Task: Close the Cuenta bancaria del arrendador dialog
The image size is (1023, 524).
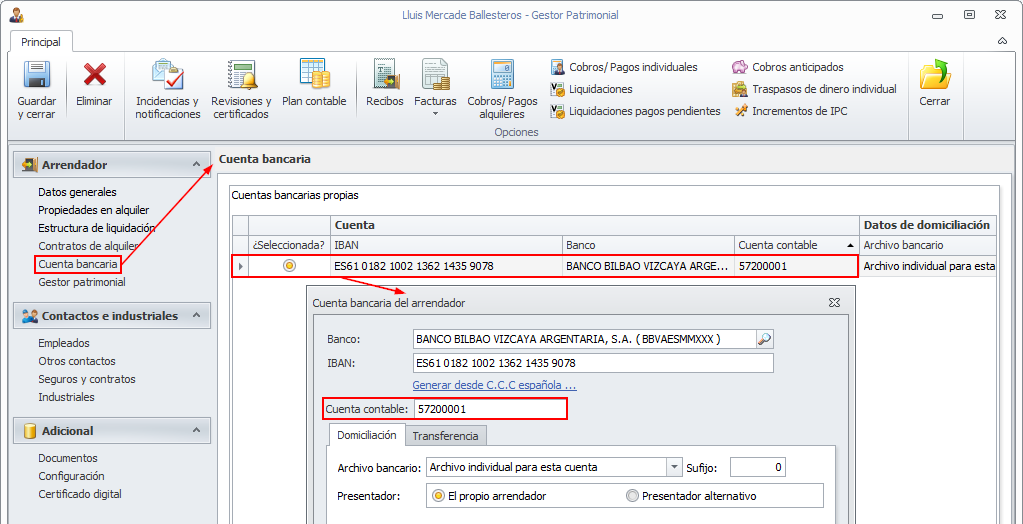Action: coord(834,303)
